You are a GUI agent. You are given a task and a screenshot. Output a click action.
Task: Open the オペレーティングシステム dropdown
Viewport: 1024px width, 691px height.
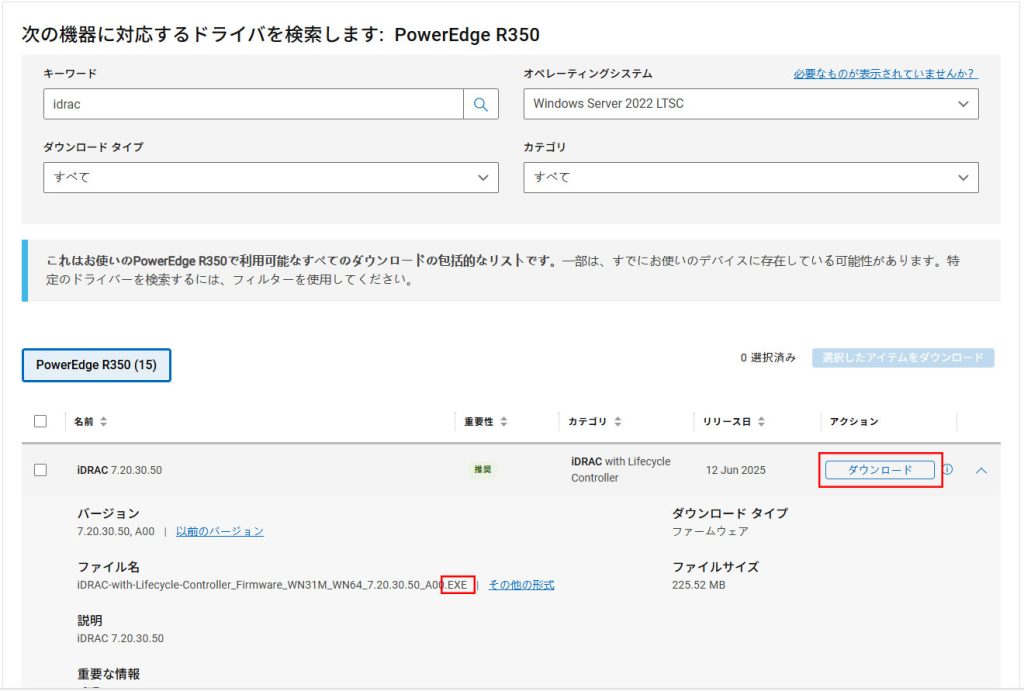click(750, 104)
